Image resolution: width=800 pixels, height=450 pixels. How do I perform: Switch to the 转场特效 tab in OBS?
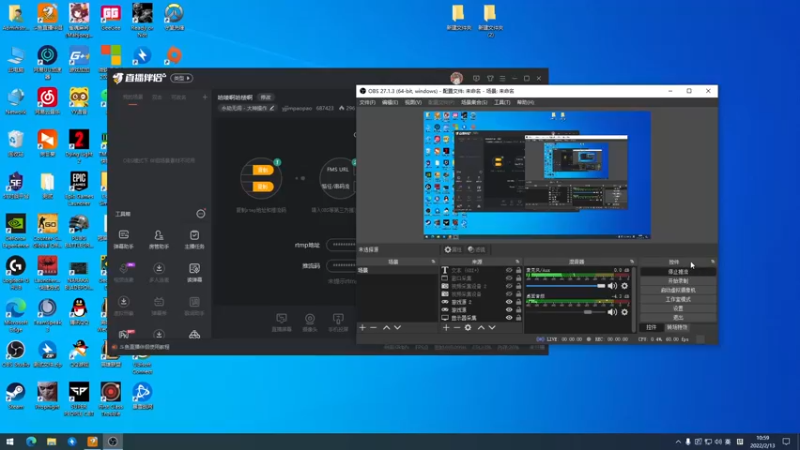677,328
